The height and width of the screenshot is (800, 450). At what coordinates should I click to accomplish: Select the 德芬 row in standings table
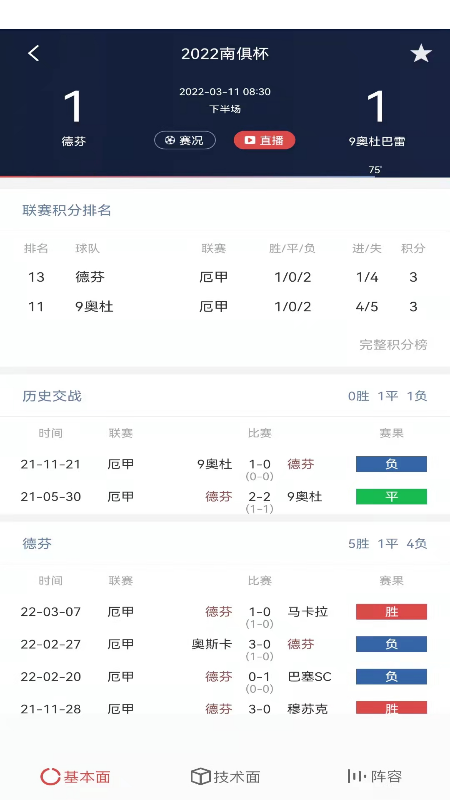(225, 277)
